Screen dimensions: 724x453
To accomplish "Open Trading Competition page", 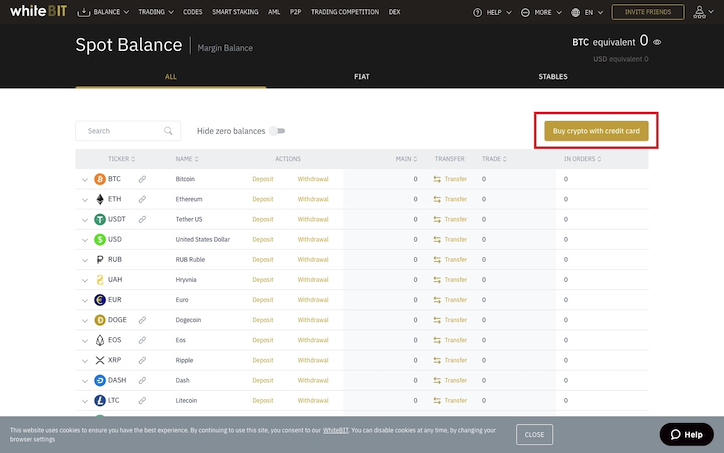I will tap(344, 12).
